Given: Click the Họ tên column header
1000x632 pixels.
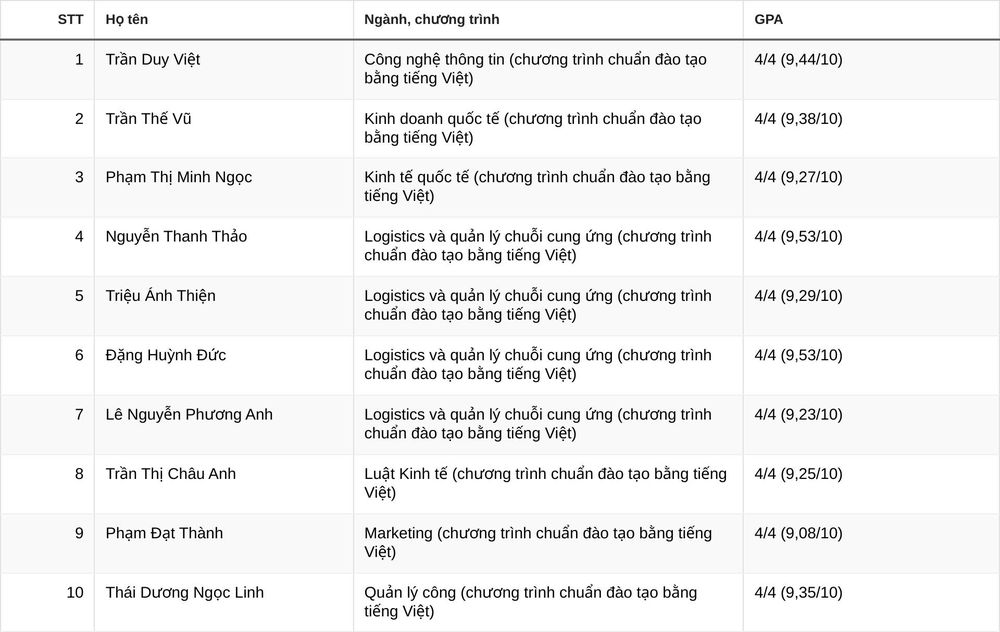Looking at the screenshot, I should (126, 19).
